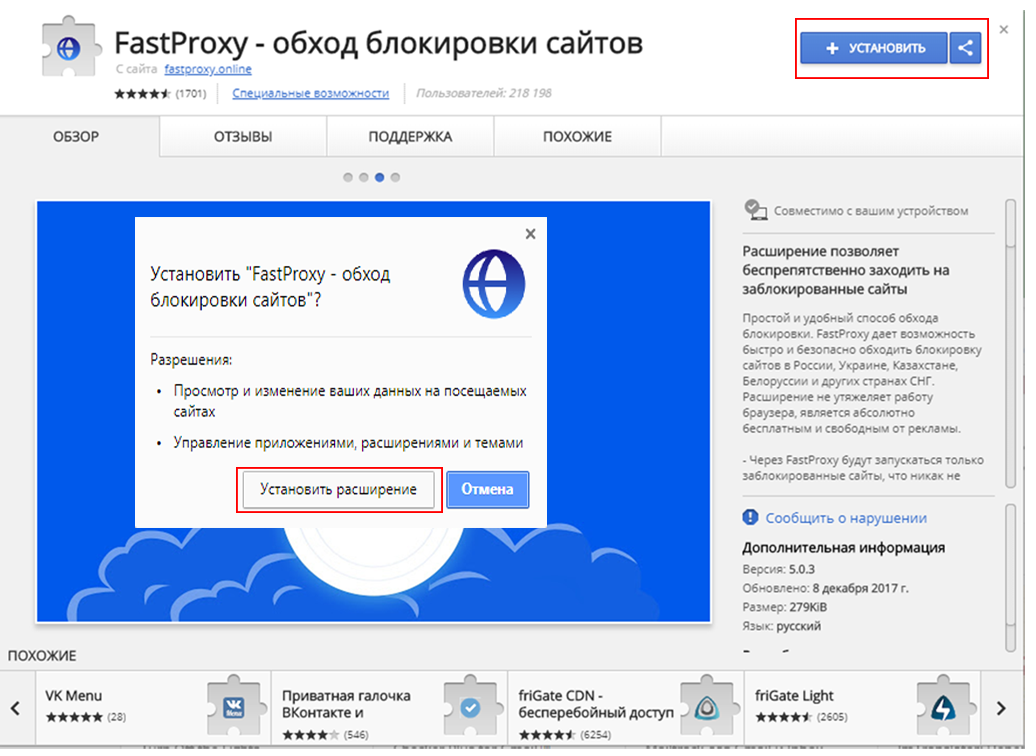The height and width of the screenshot is (756, 1036).
Task: Click the Обновлено: 8 декабря 2017 text
Action: pos(825,588)
